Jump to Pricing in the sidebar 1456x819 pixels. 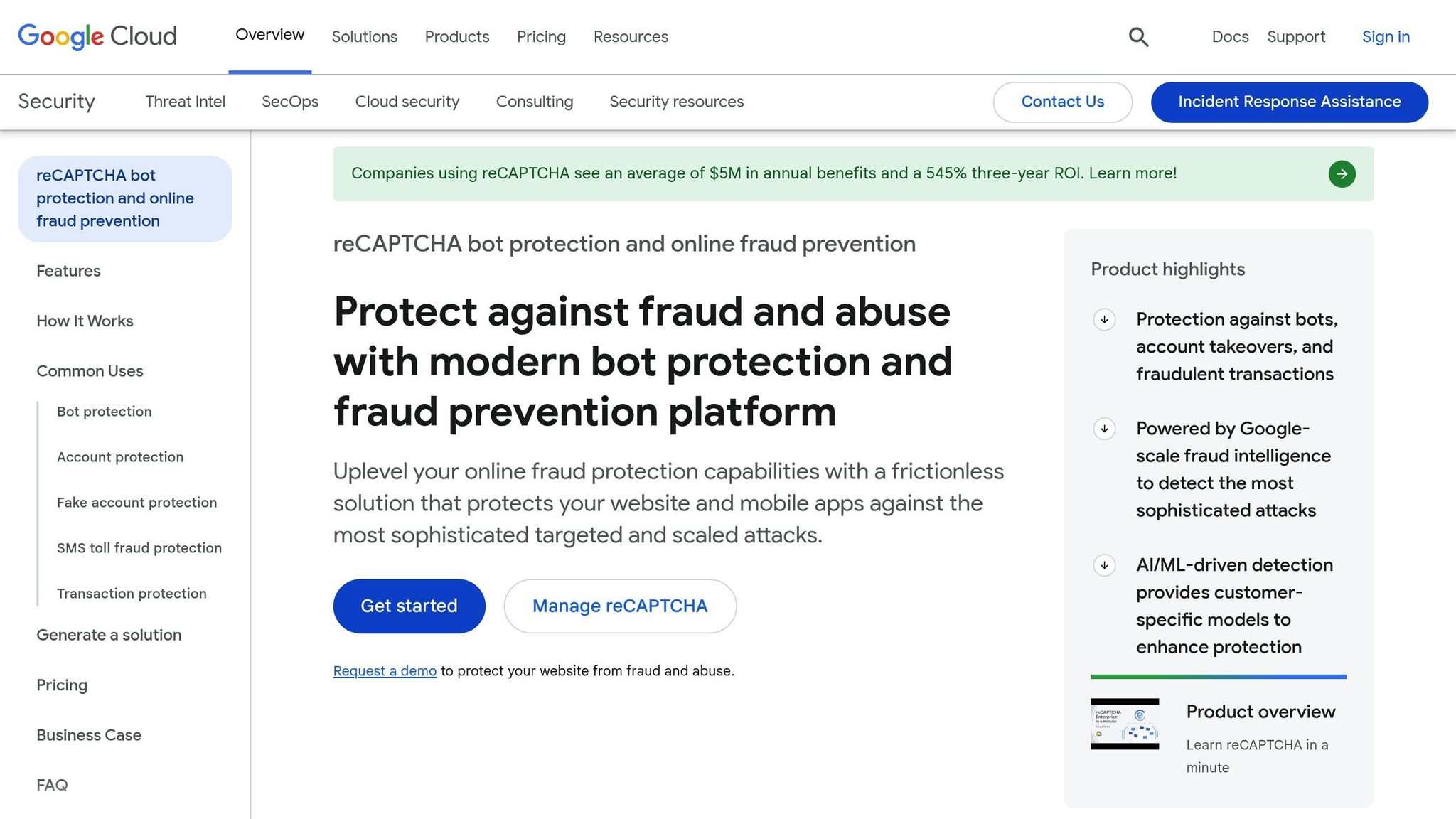[62, 685]
